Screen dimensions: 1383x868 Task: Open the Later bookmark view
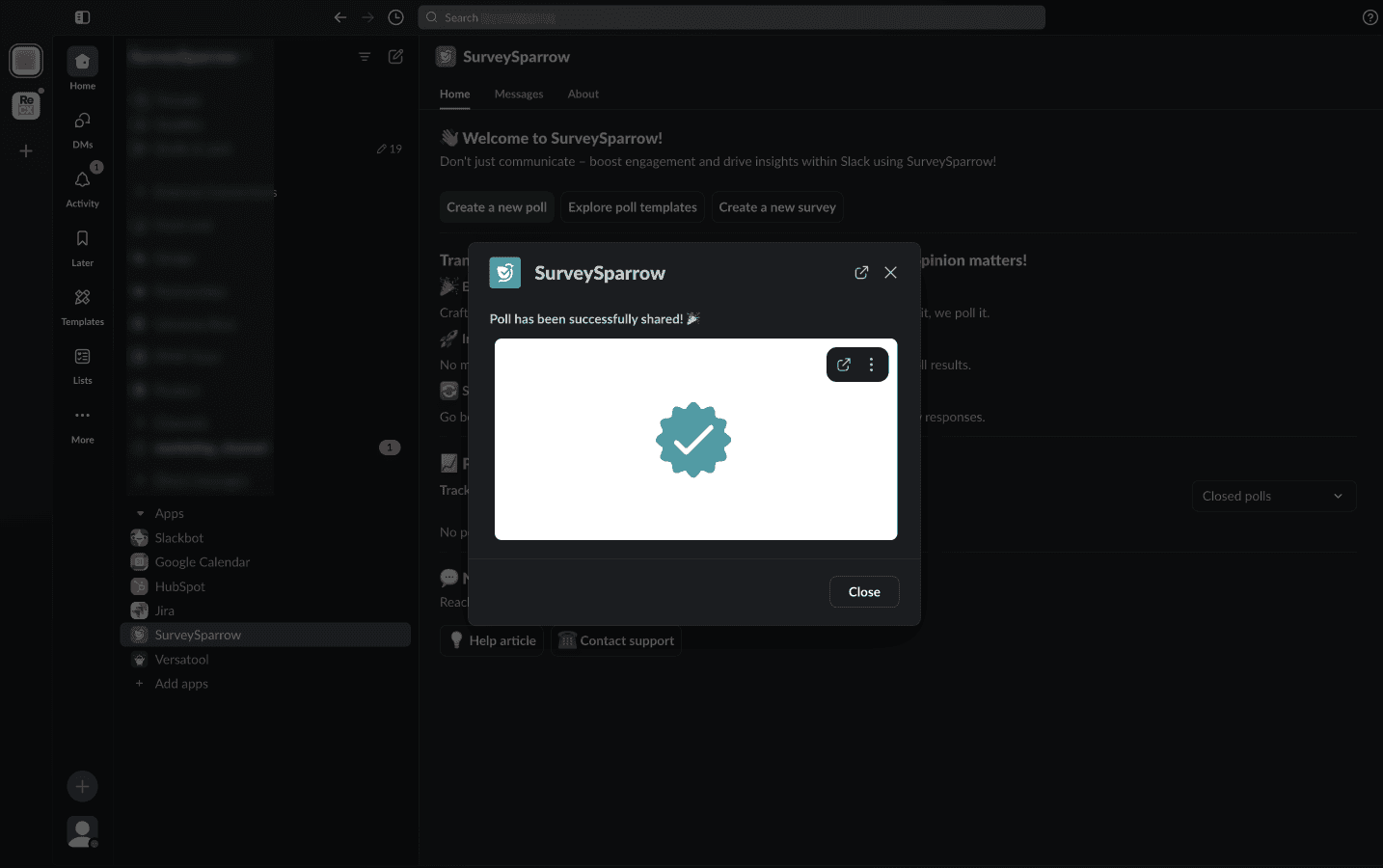click(x=82, y=239)
